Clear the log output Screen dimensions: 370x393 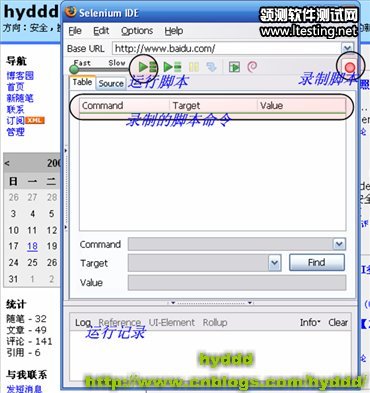[x=338, y=323]
